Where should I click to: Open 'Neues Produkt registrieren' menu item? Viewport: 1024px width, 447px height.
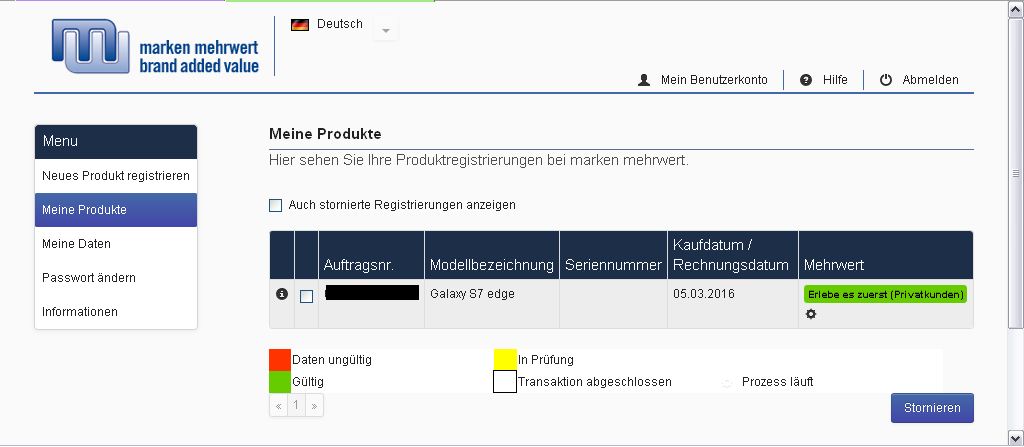116,176
